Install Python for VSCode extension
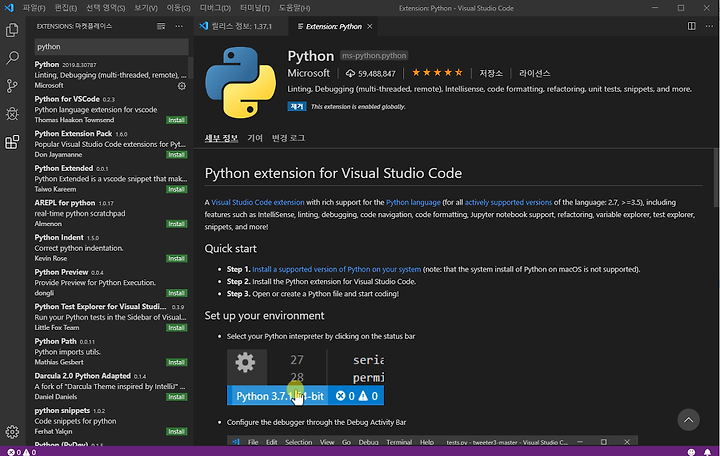 coord(176,120)
